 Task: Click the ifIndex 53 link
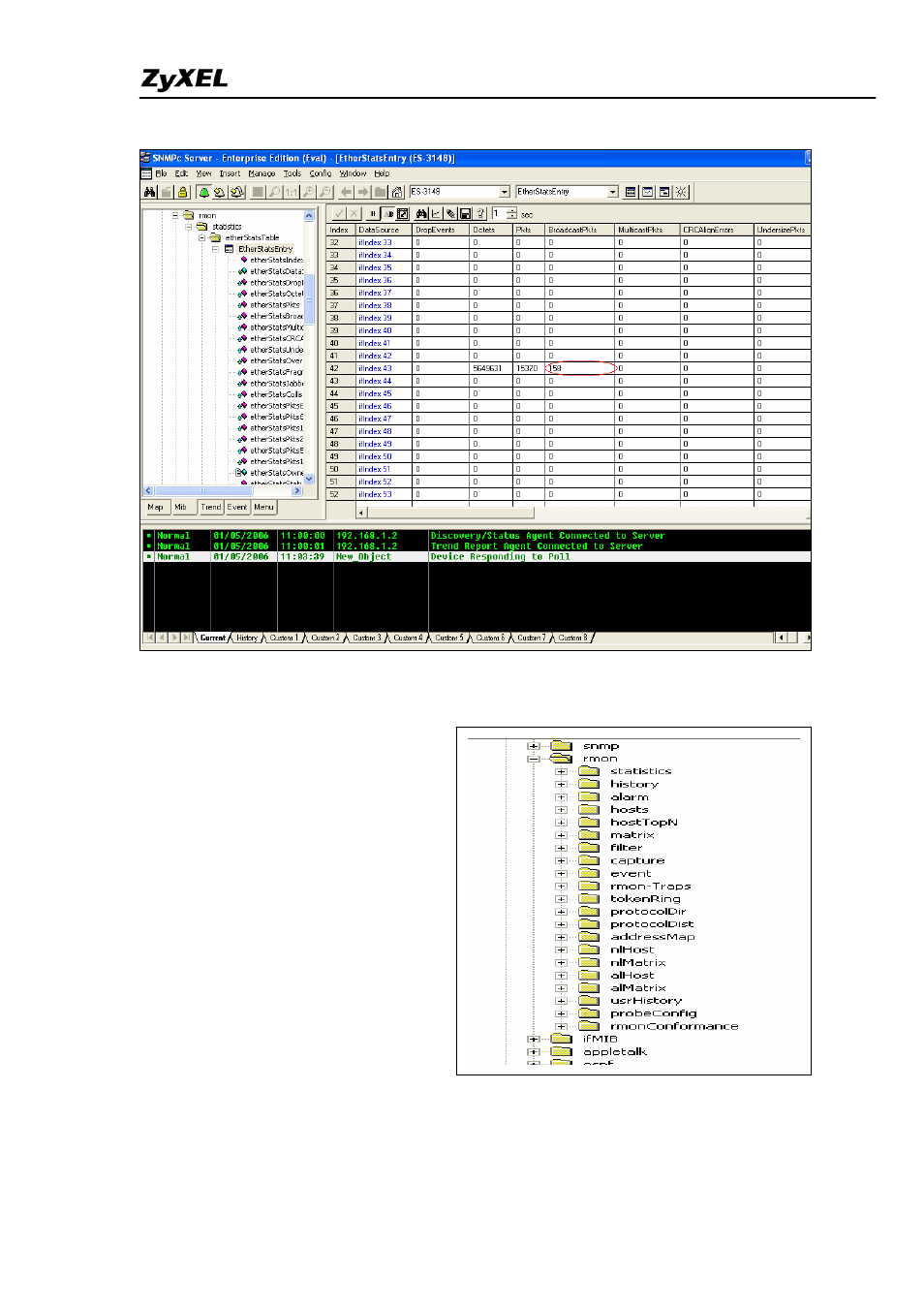pyautogui.click(x=375, y=494)
